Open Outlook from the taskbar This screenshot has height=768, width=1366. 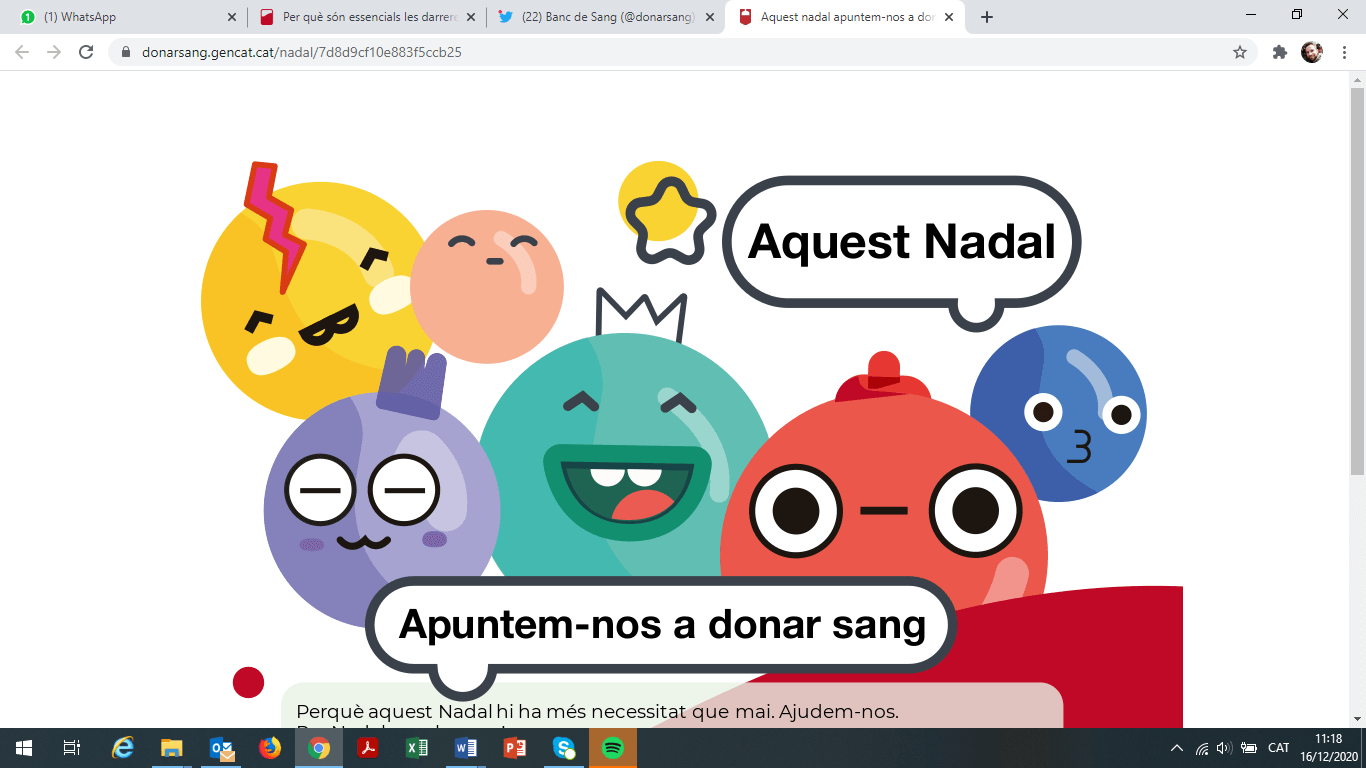tap(221, 748)
